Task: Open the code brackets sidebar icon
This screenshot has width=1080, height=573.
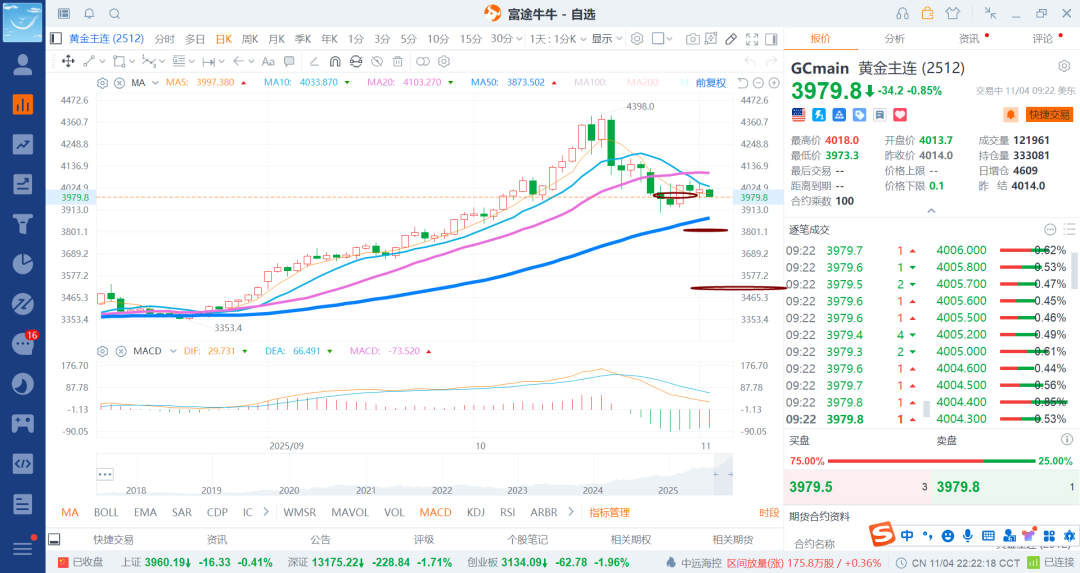Action: click(x=23, y=463)
